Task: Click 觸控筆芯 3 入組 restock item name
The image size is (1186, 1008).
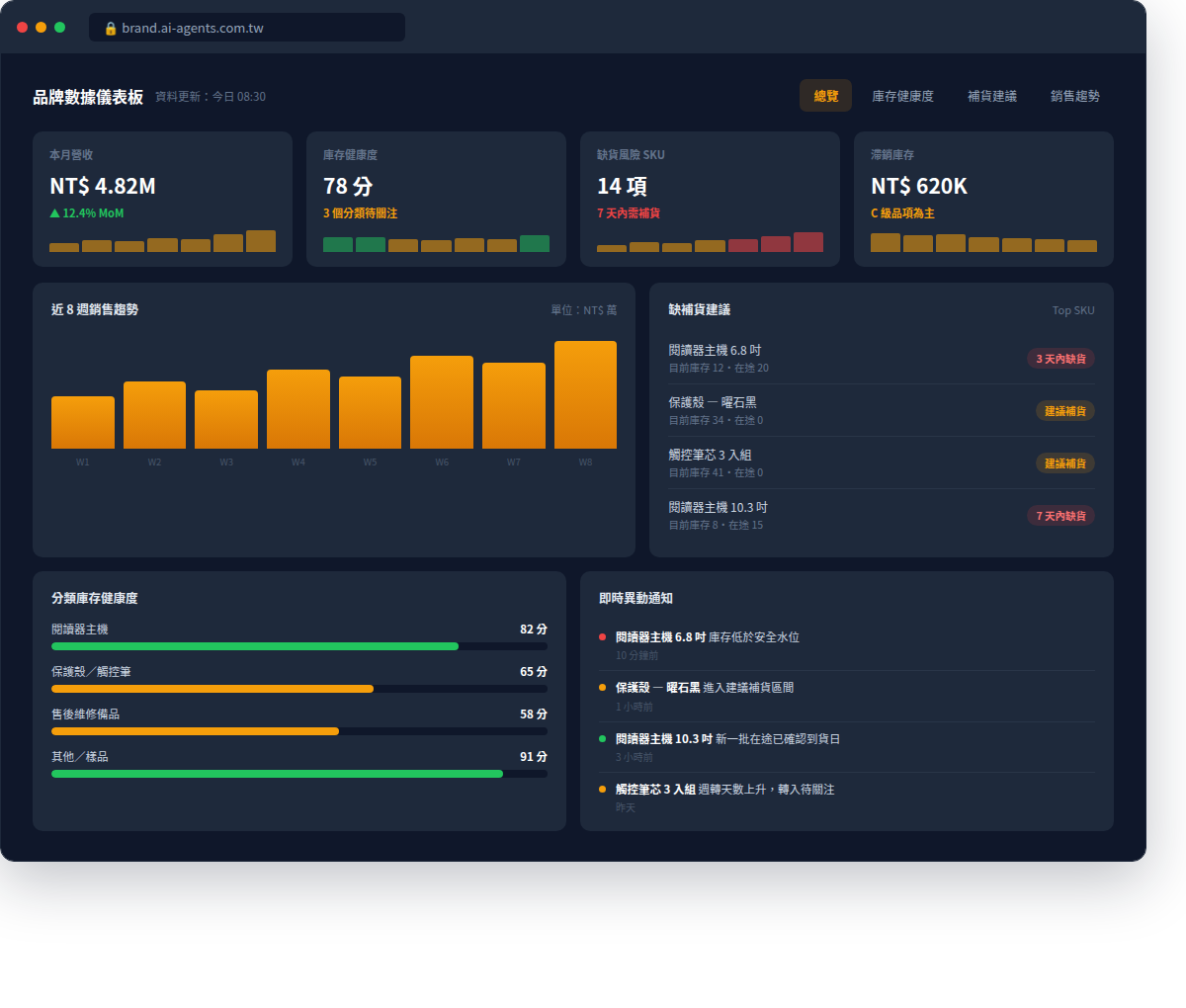Action: point(710,455)
